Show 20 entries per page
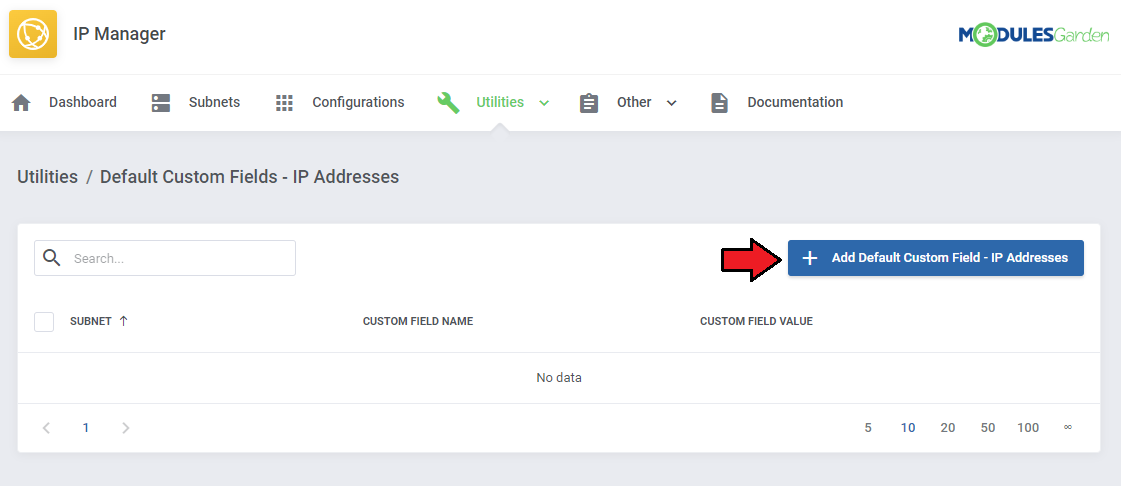This screenshot has width=1121, height=486. tap(948, 428)
